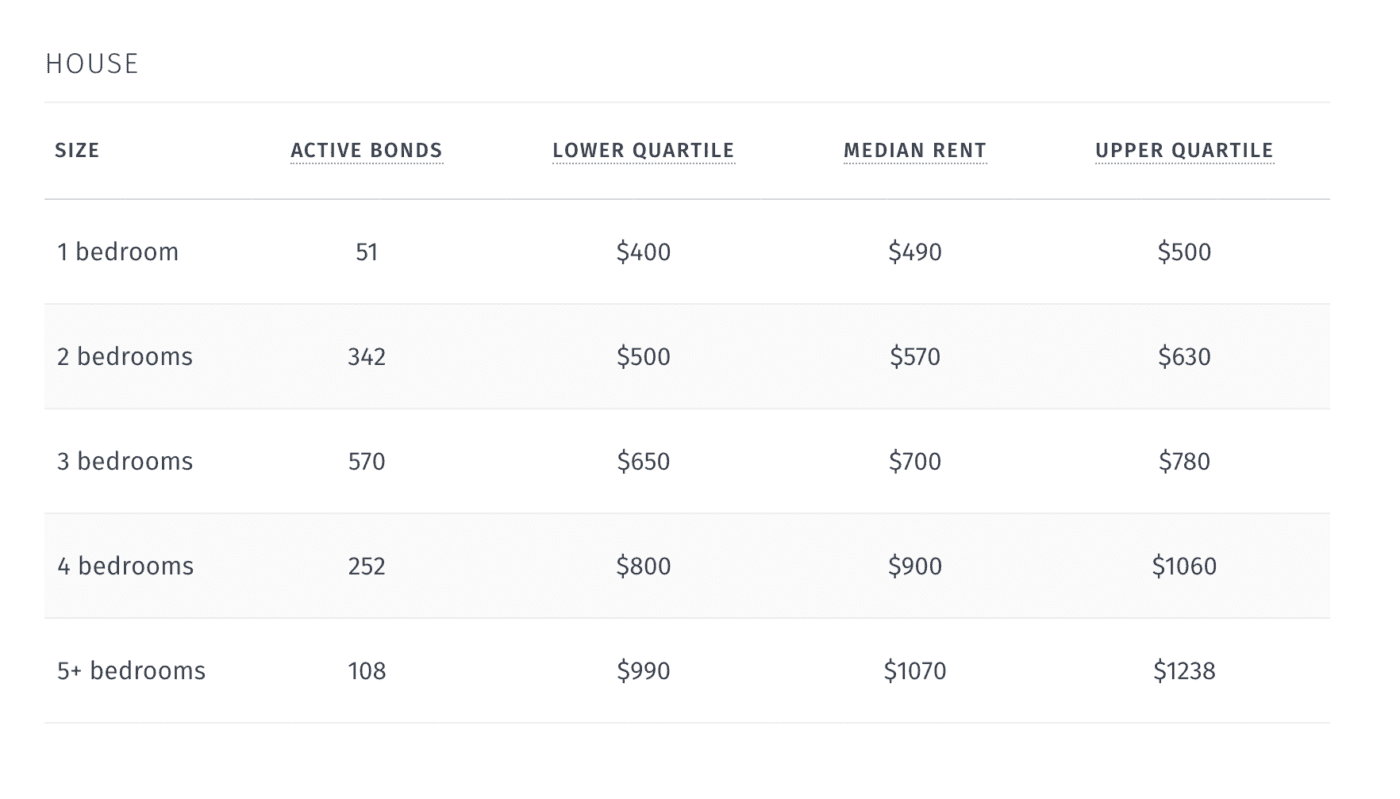Click the $700 median rent cell
Screen dimensions: 1400x799
(x=915, y=462)
